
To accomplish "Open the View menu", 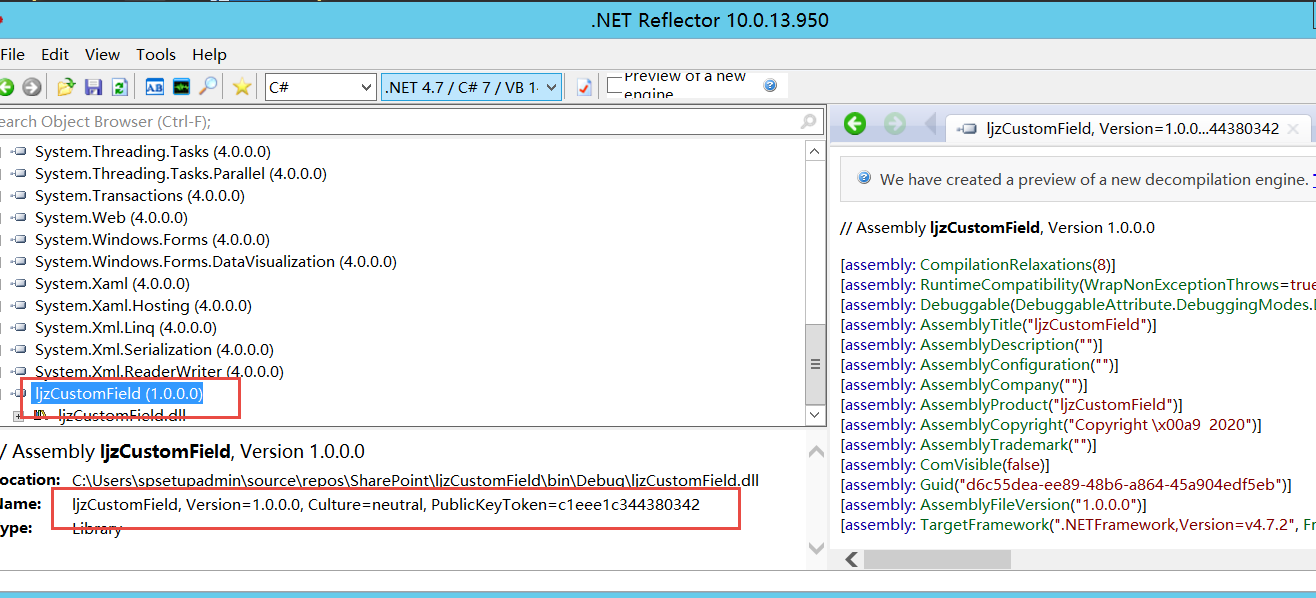I will pyautogui.click(x=102, y=54).
